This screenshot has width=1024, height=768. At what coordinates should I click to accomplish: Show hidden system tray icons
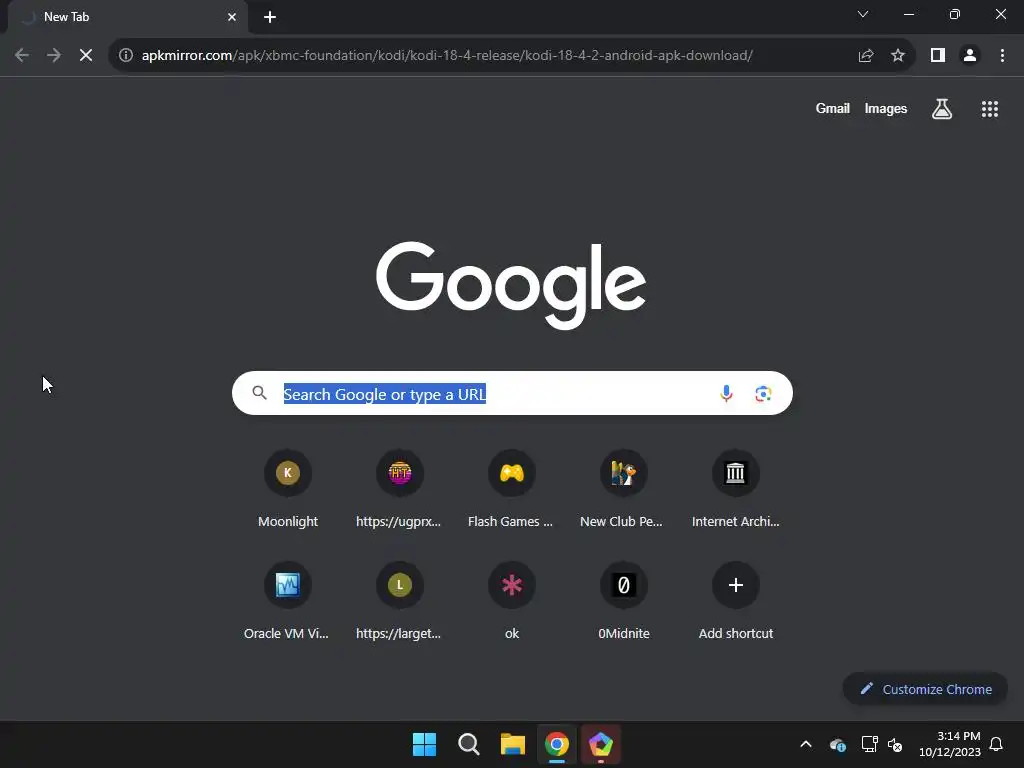[x=806, y=744]
